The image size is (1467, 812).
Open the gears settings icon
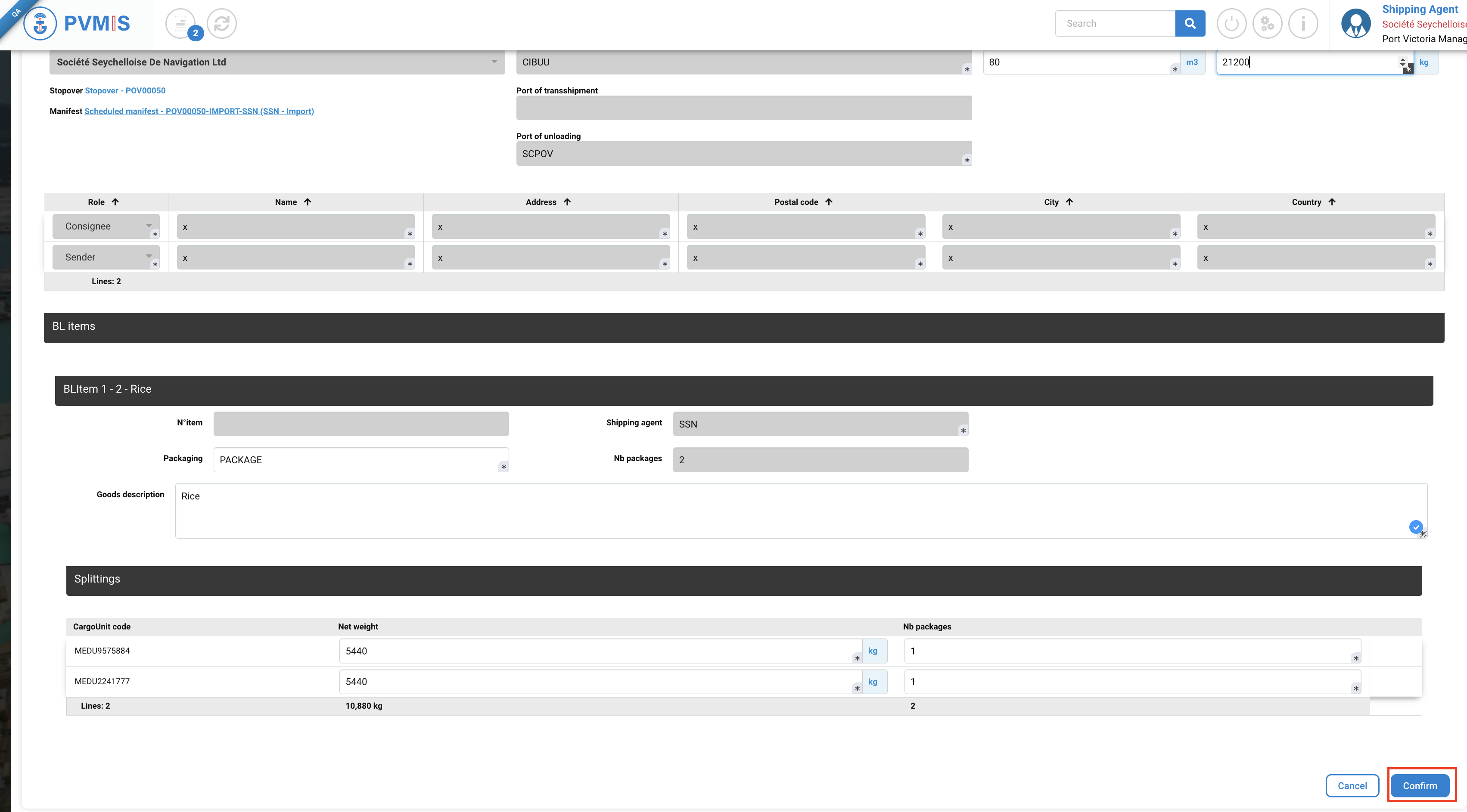(x=1267, y=24)
